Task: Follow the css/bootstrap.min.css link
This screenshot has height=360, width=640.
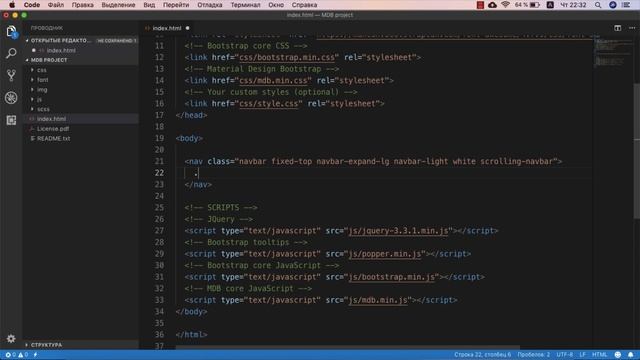Action: [x=287, y=58]
